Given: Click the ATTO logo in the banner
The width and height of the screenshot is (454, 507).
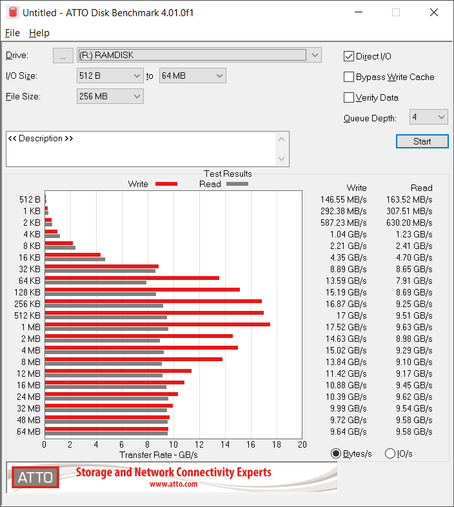Looking at the screenshot, I should tap(35, 477).
